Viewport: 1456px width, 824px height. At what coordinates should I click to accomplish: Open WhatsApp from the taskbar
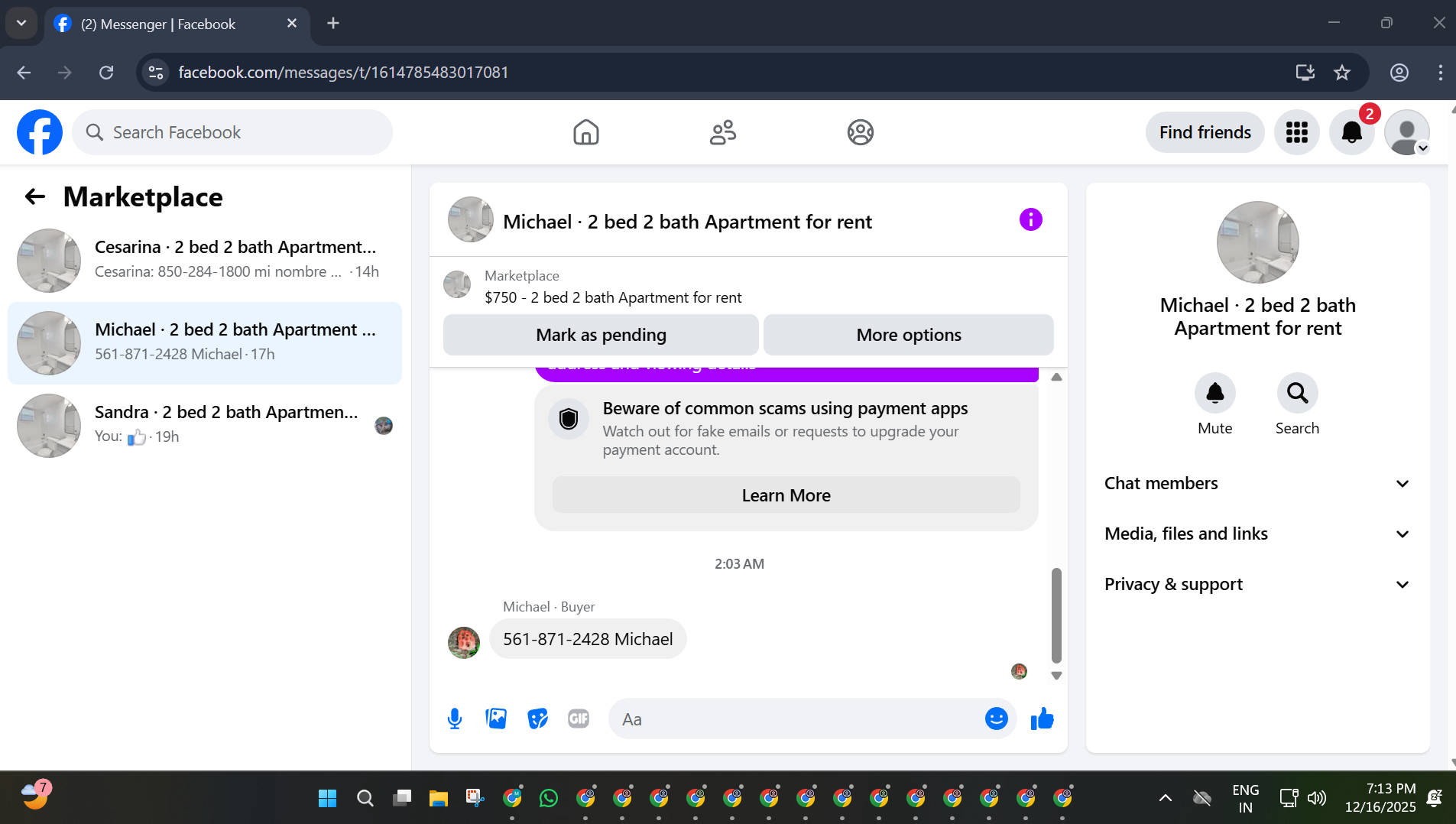(549, 798)
